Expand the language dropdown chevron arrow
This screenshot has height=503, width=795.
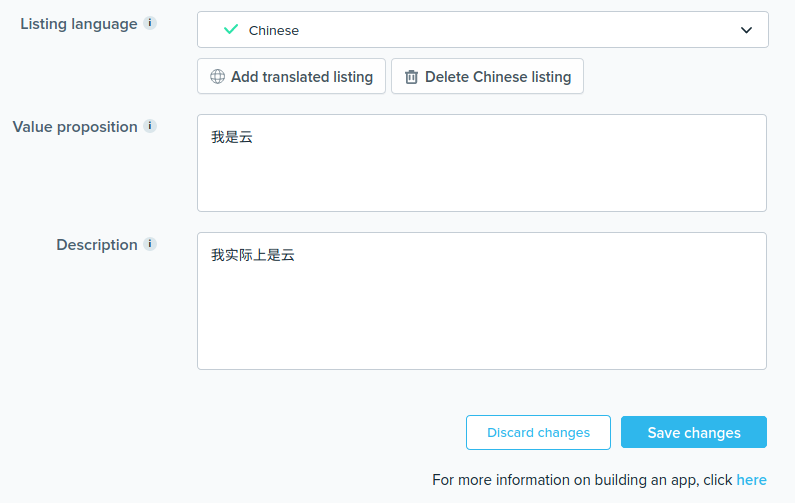coord(746,30)
